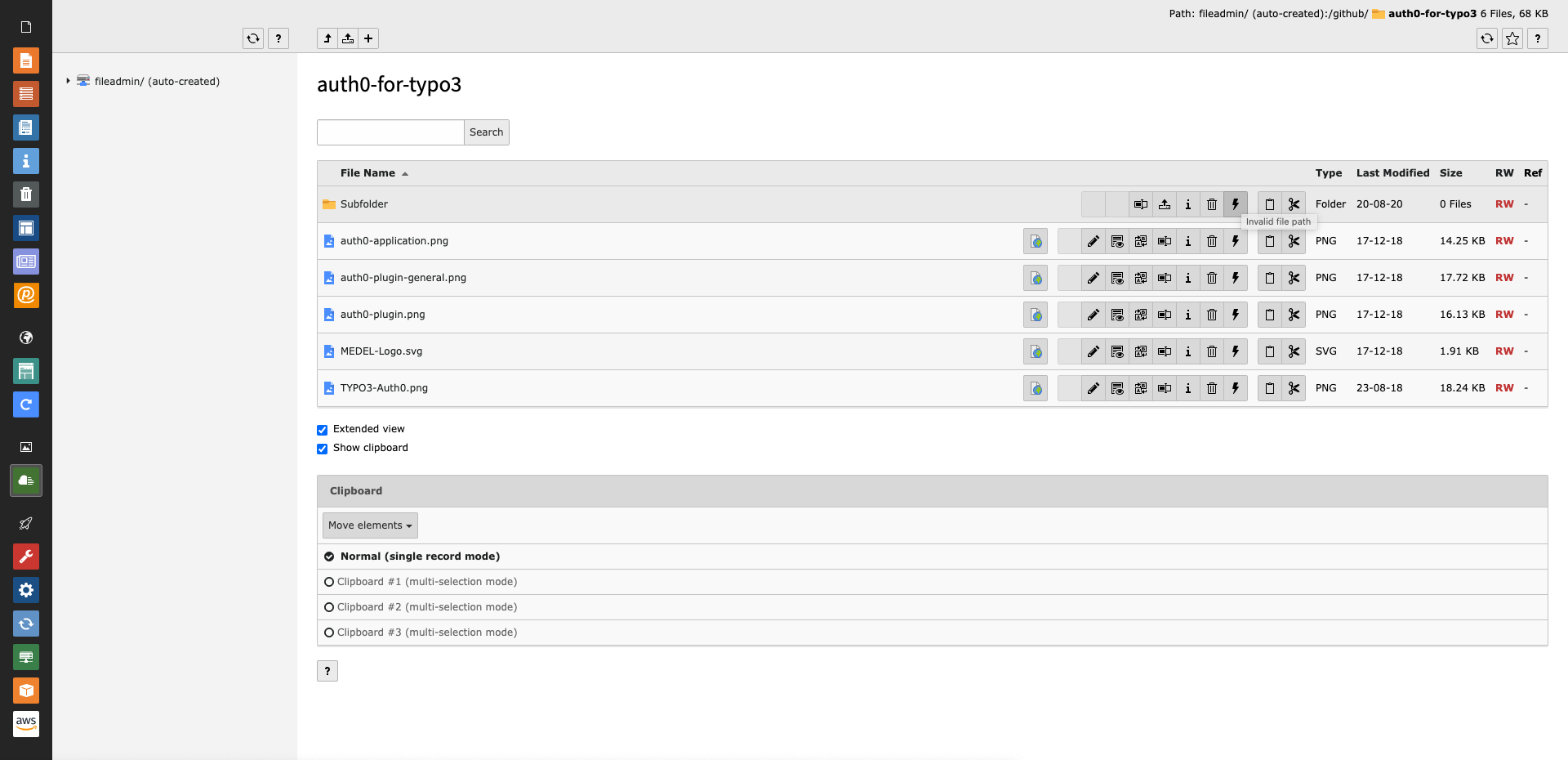Open the Move elements dropdown

(369, 525)
